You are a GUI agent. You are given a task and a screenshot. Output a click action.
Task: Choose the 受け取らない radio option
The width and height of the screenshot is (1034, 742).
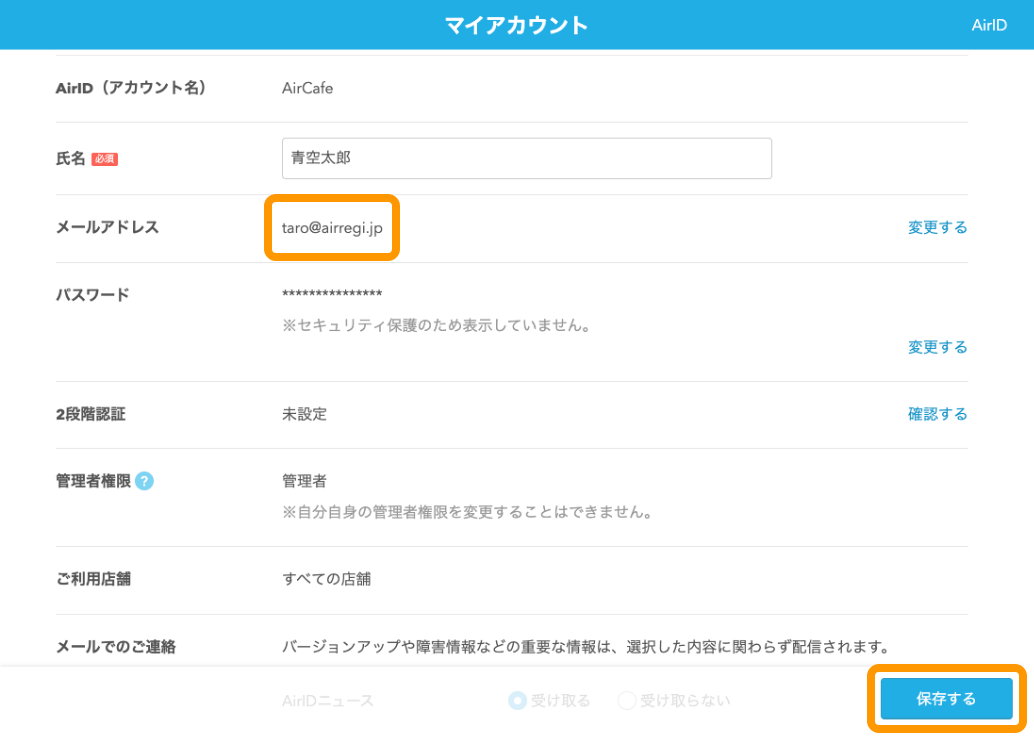click(x=627, y=700)
